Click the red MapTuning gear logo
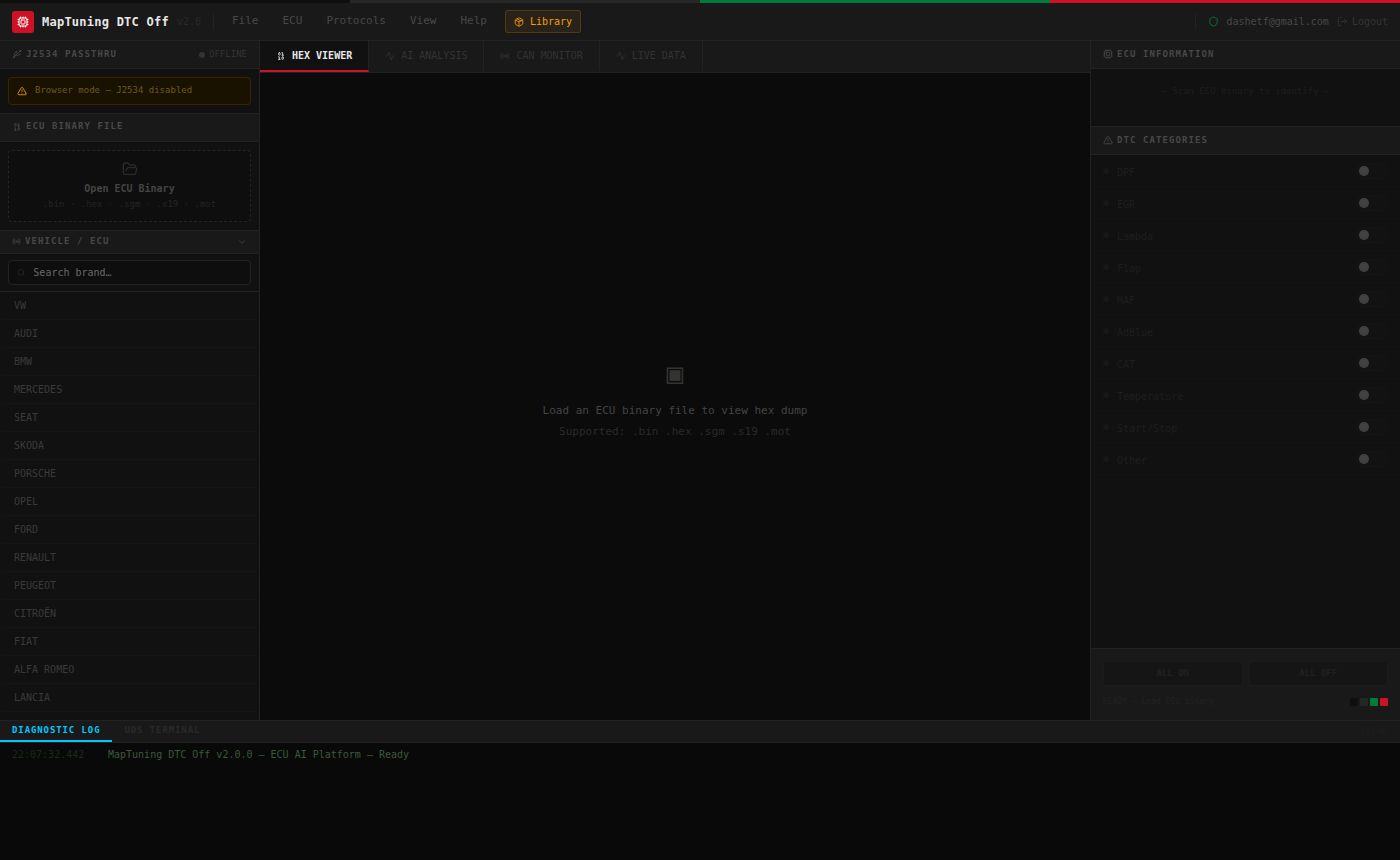1400x860 pixels. click(x=22, y=21)
